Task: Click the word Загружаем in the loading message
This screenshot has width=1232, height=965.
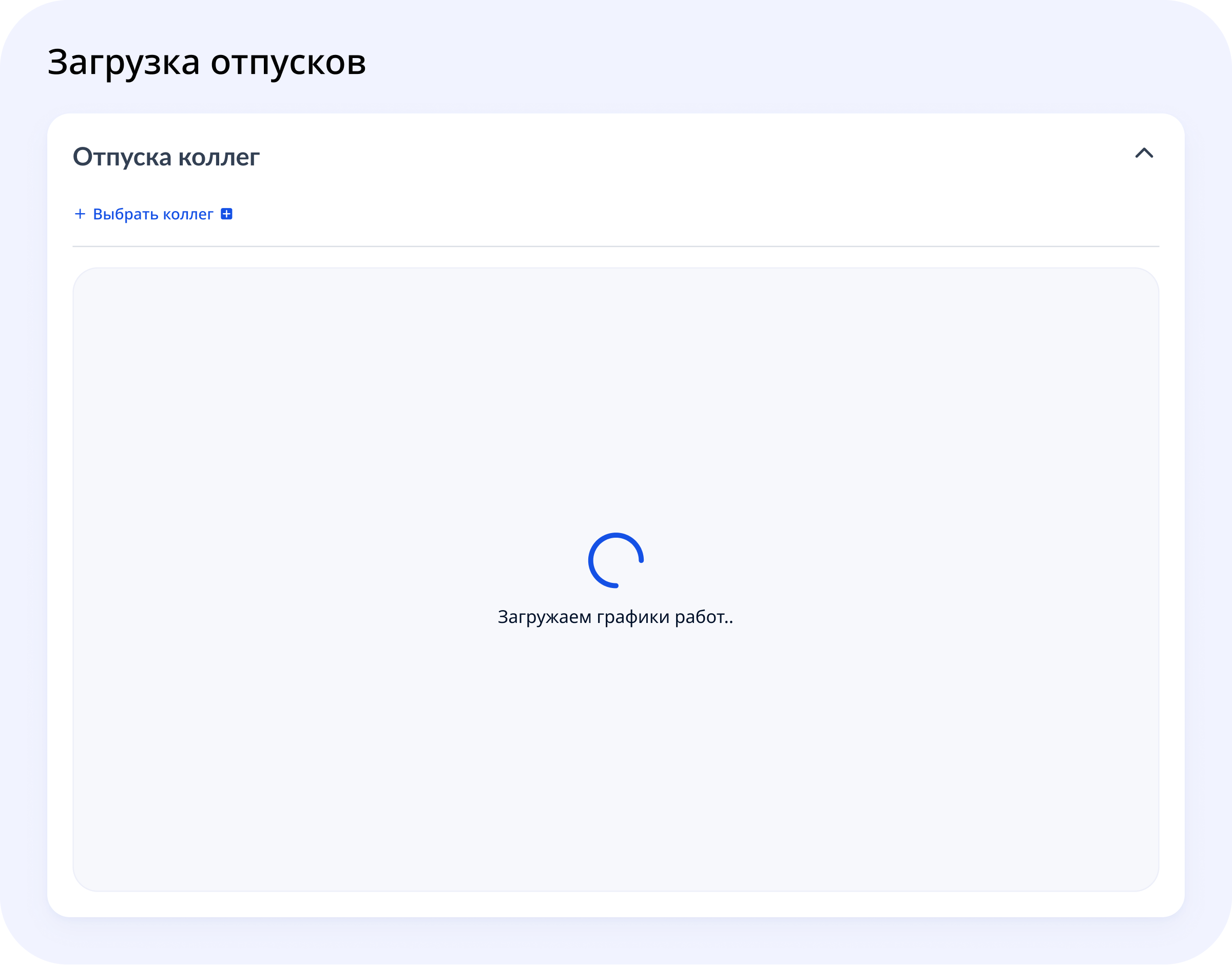Action: [544, 617]
